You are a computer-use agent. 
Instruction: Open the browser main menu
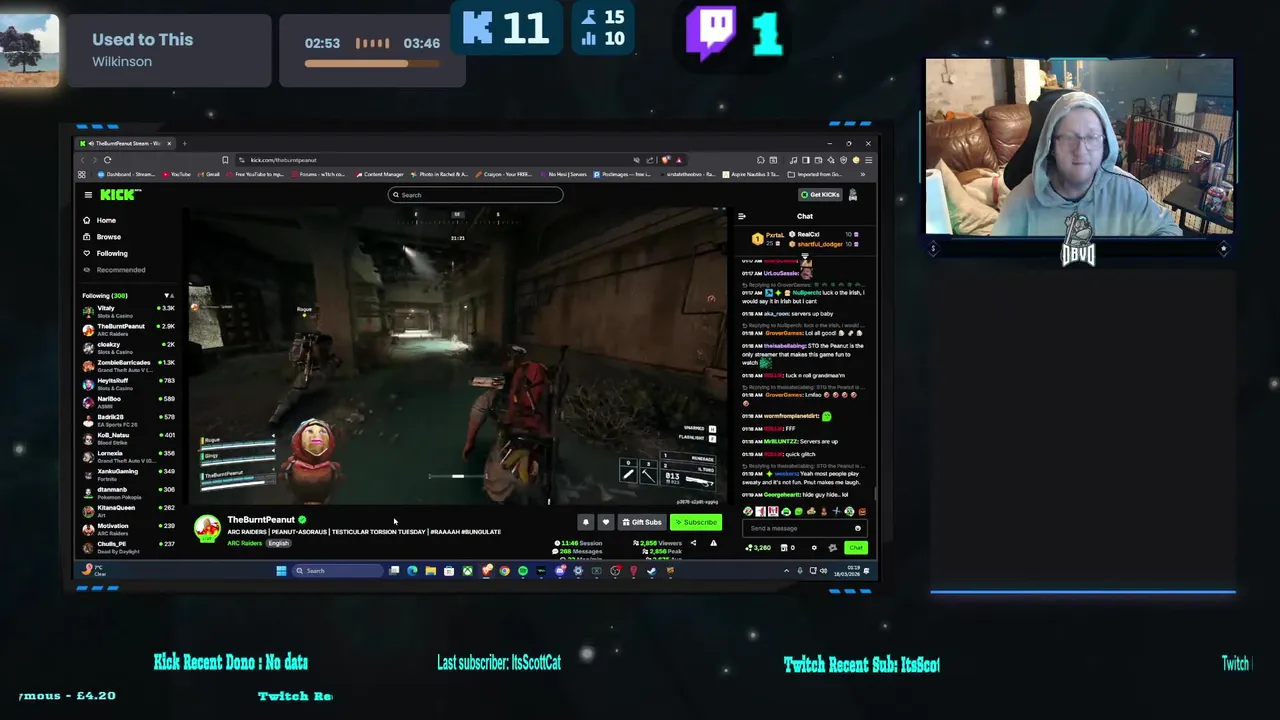pos(868,160)
